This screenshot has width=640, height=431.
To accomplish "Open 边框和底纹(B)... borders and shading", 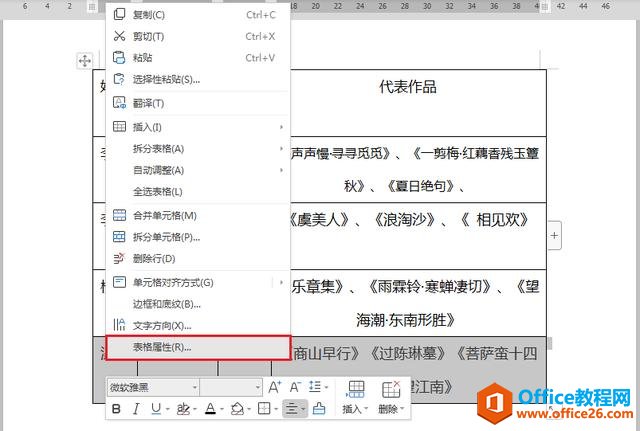I will (198, 304).
